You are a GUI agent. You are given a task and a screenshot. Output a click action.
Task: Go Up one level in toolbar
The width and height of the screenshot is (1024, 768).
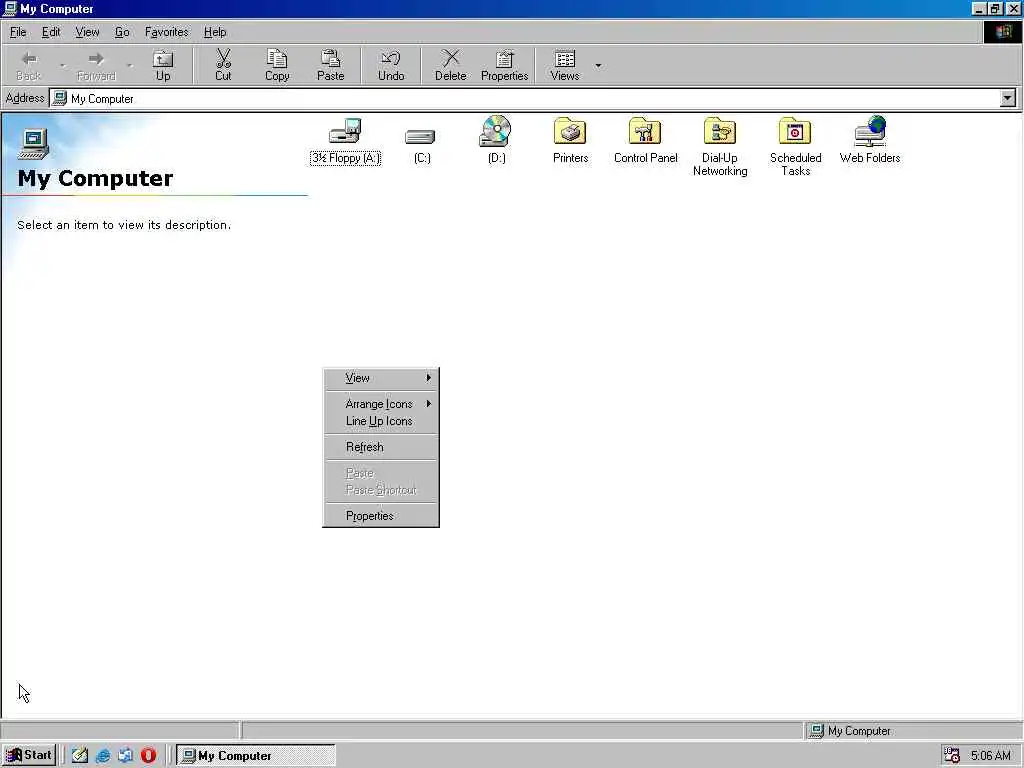point(163,65)
